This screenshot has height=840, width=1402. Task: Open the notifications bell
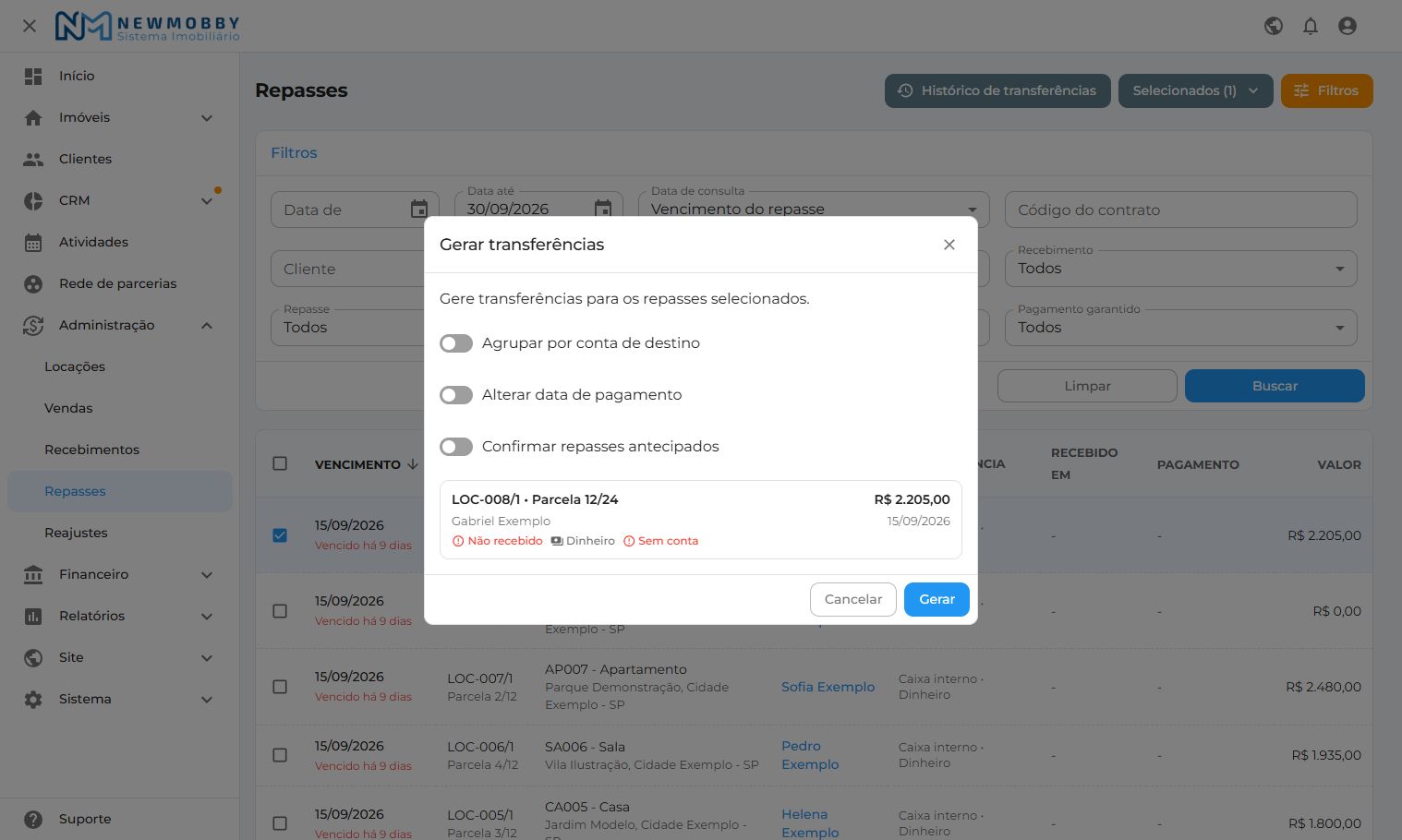pos(1311,26)
